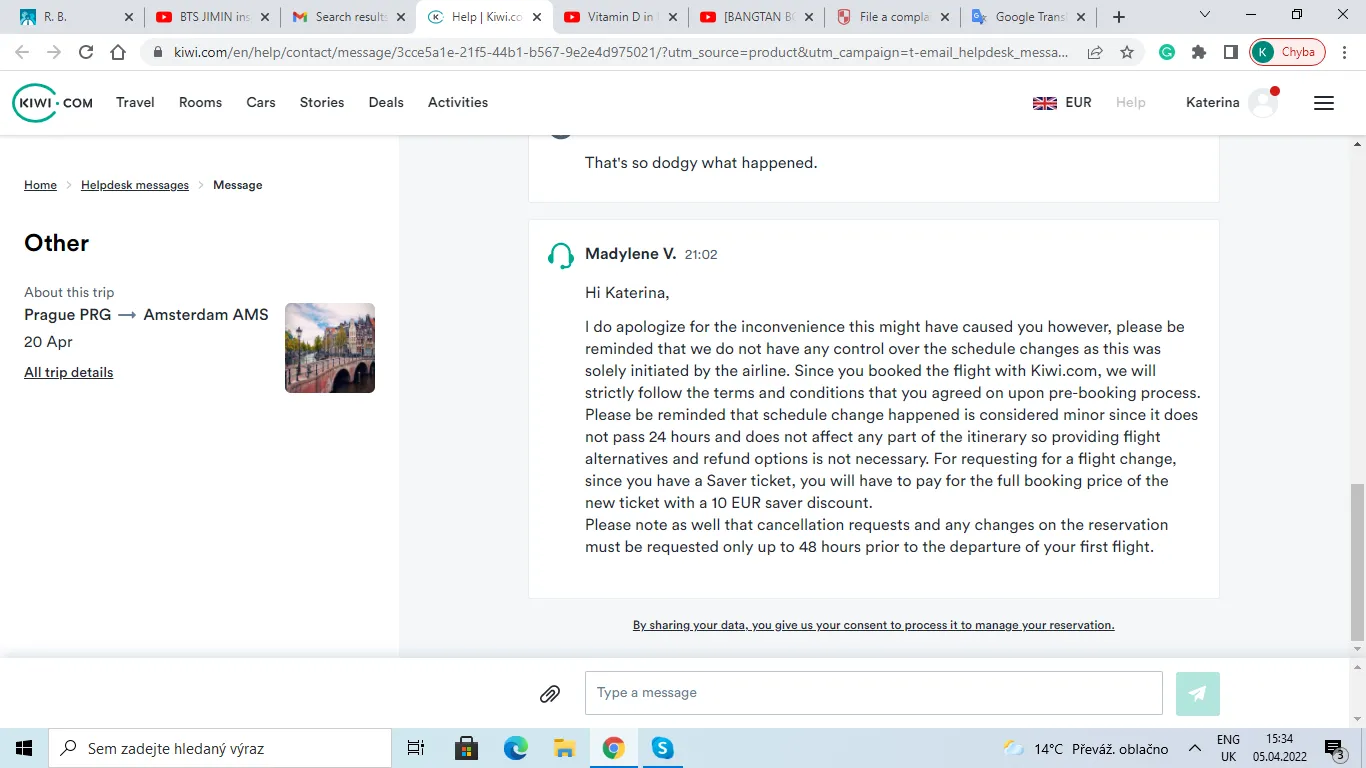Open File Explorer from taskbar
The height and width of the screenshot is (768, 1366).
[564, 748]
